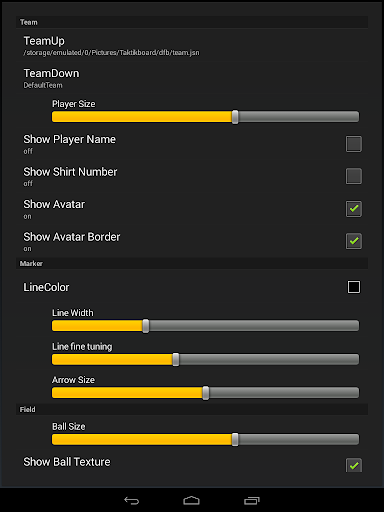Viewport: 384px width, 512px height.
Task: Toggle the Show Ball Texture checkbox
Action: point(354,465)
